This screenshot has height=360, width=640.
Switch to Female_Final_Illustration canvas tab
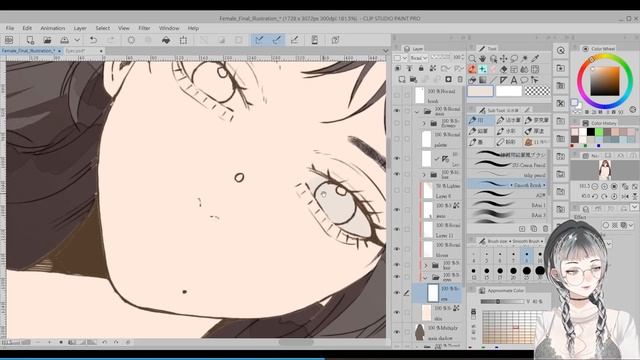pos(31,51)
